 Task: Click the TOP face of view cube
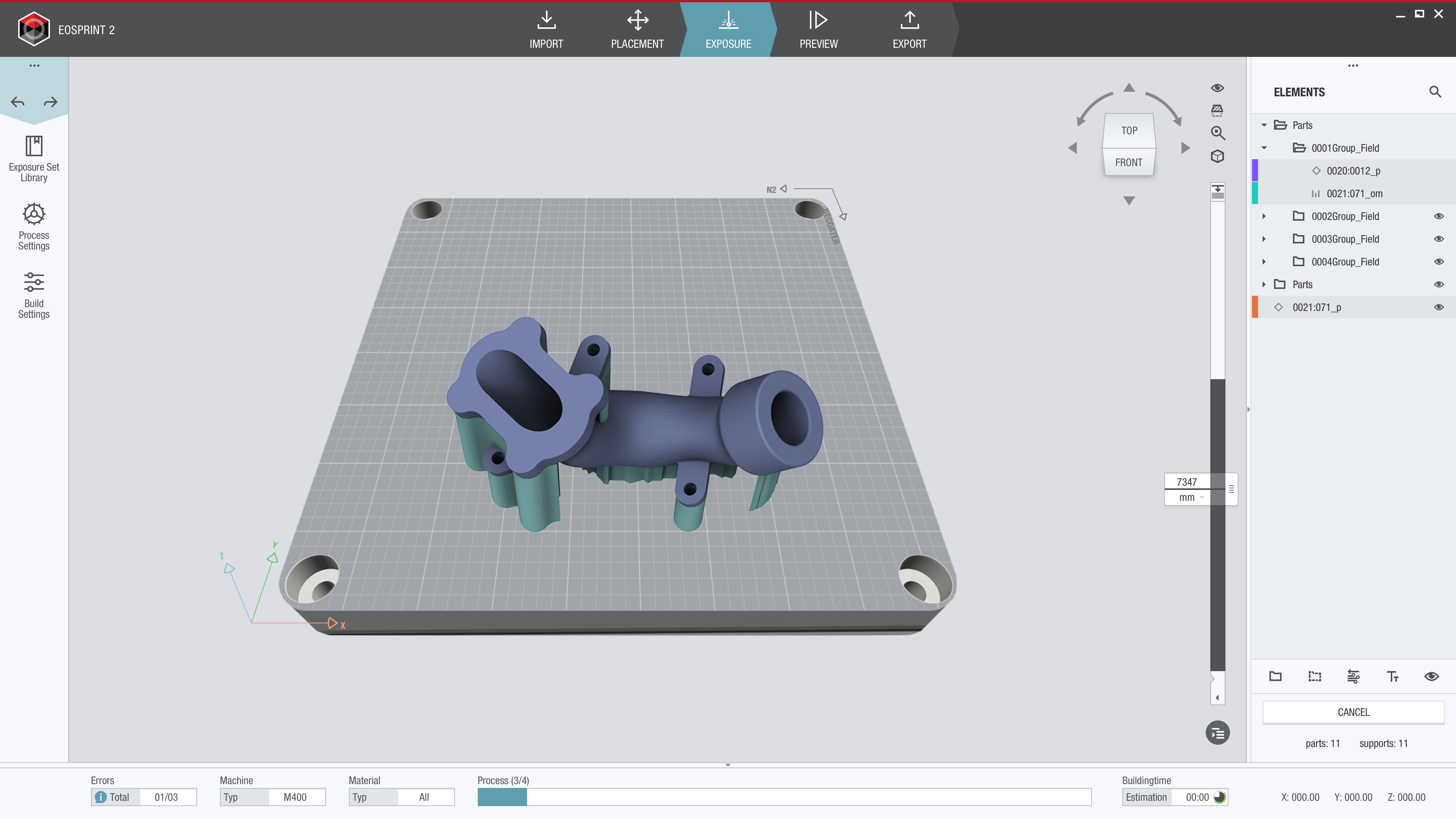click(1129, 130)
